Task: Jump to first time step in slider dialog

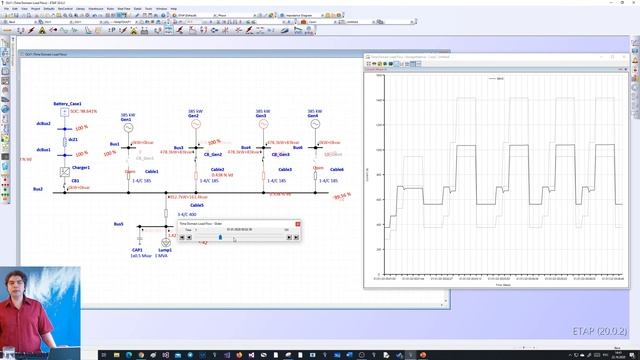Action: [182, 238]
